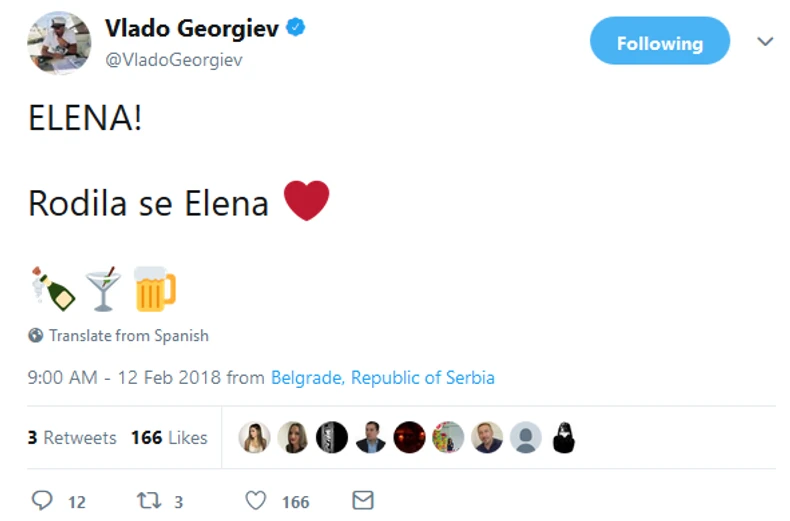Expand the tweet options chevron
The height and width of the screenshot is (521, 790).
coord(765,42)
